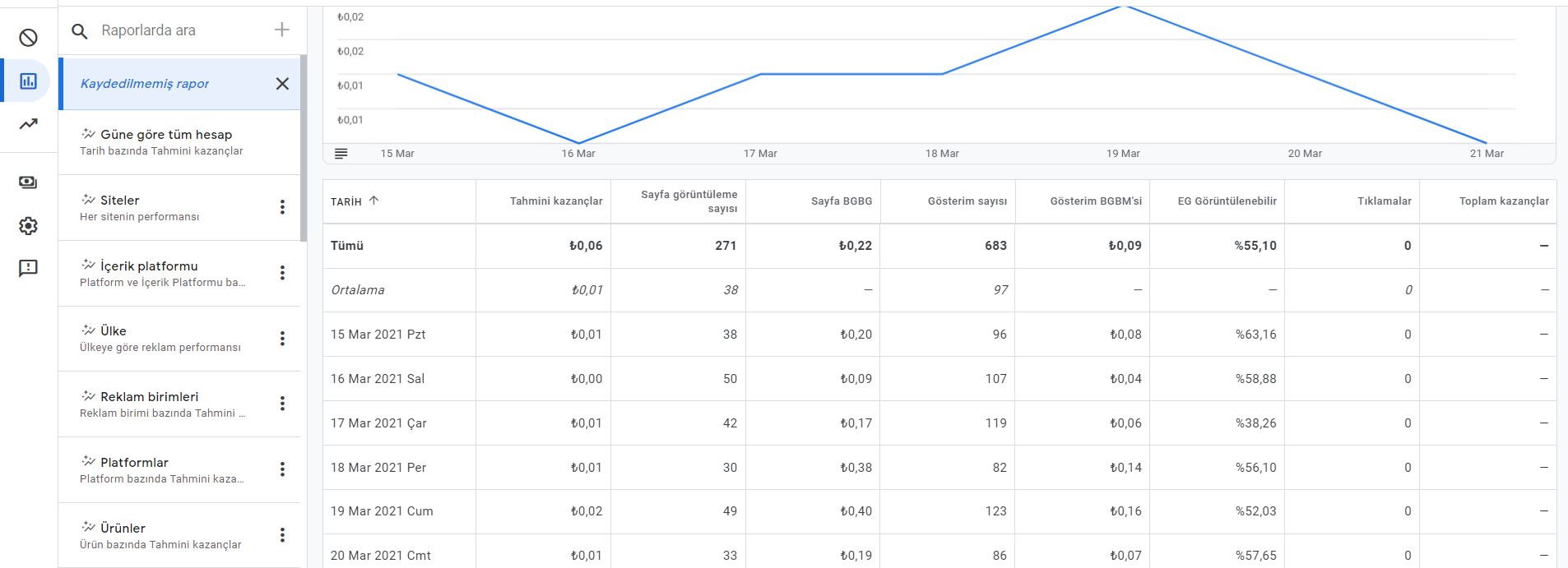The width and height of the screenshot is (1568, 568).
Task: Open the settings gear icon
Action: point(28,225)
